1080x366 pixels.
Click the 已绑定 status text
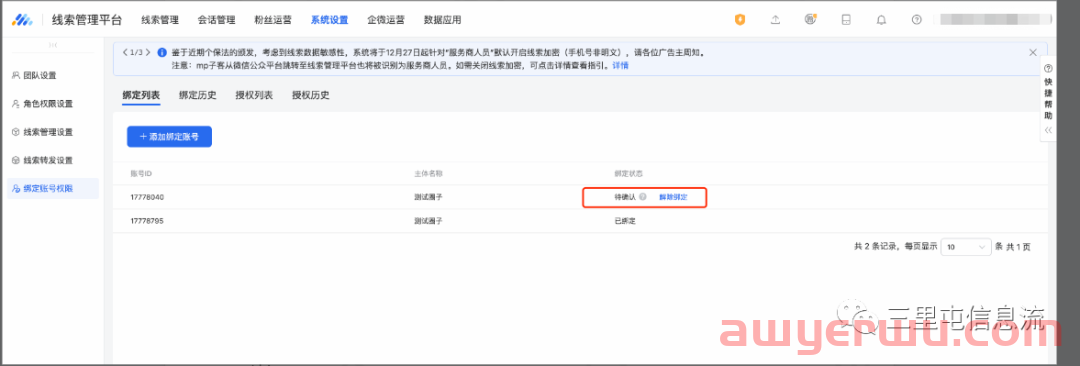[625, 221]
